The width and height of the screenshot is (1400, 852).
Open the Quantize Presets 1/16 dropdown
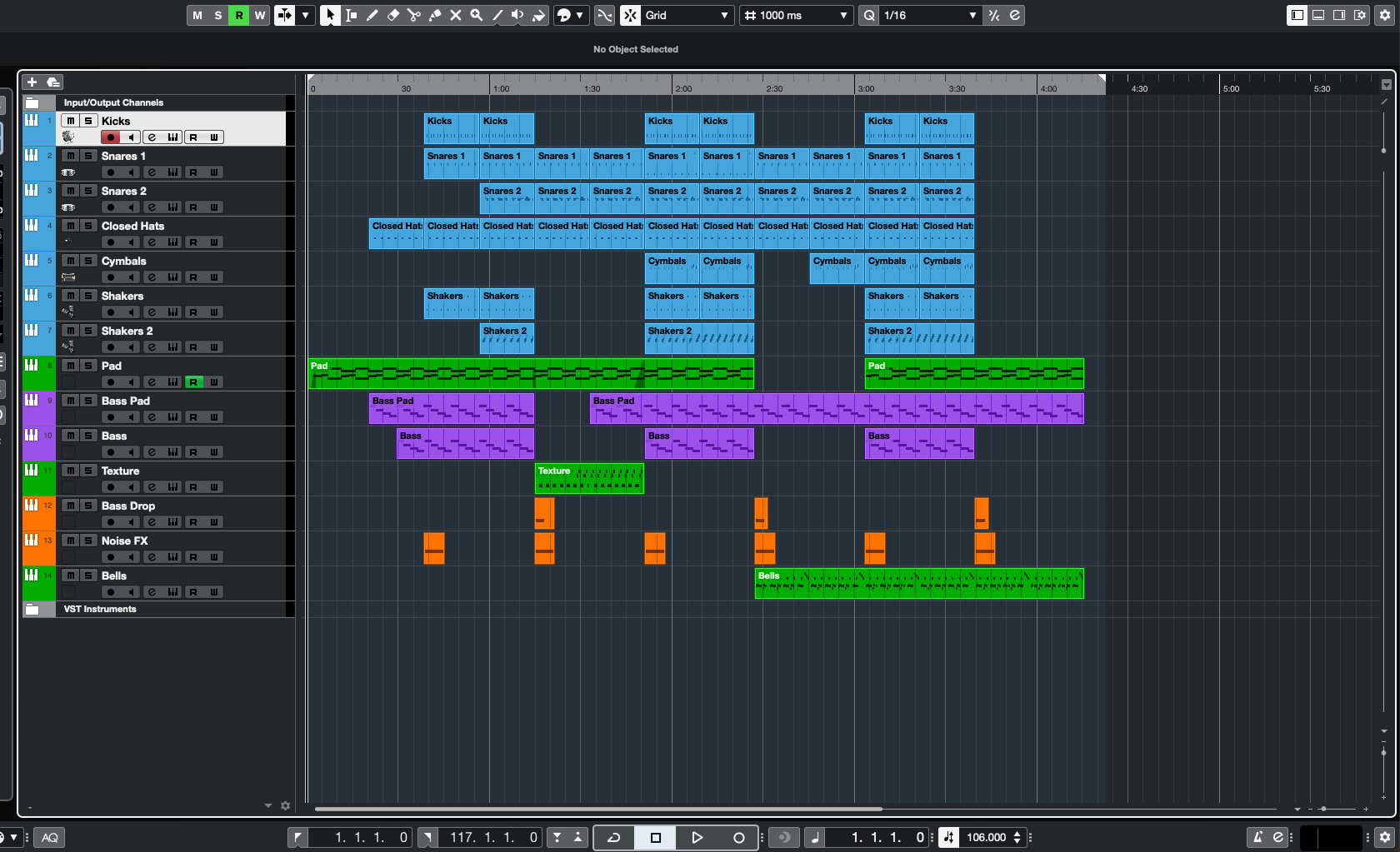pyautogui.click(x=930, y=15)
